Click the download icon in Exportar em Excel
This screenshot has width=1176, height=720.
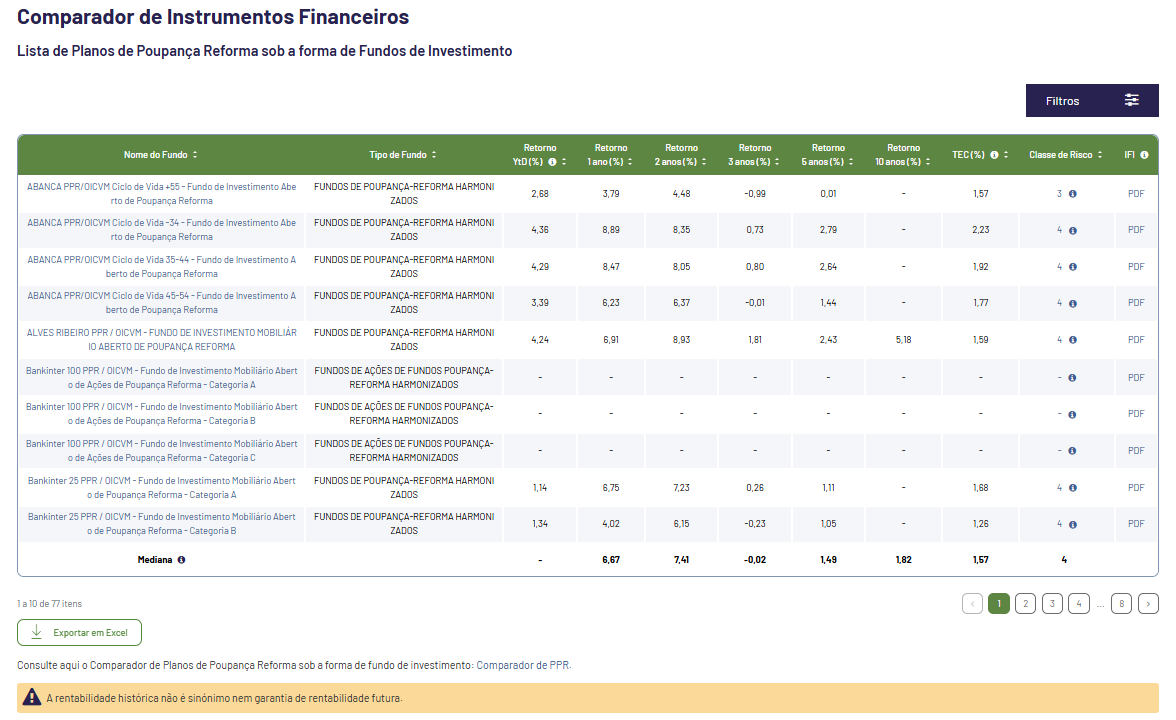click(x=37, y=632)
